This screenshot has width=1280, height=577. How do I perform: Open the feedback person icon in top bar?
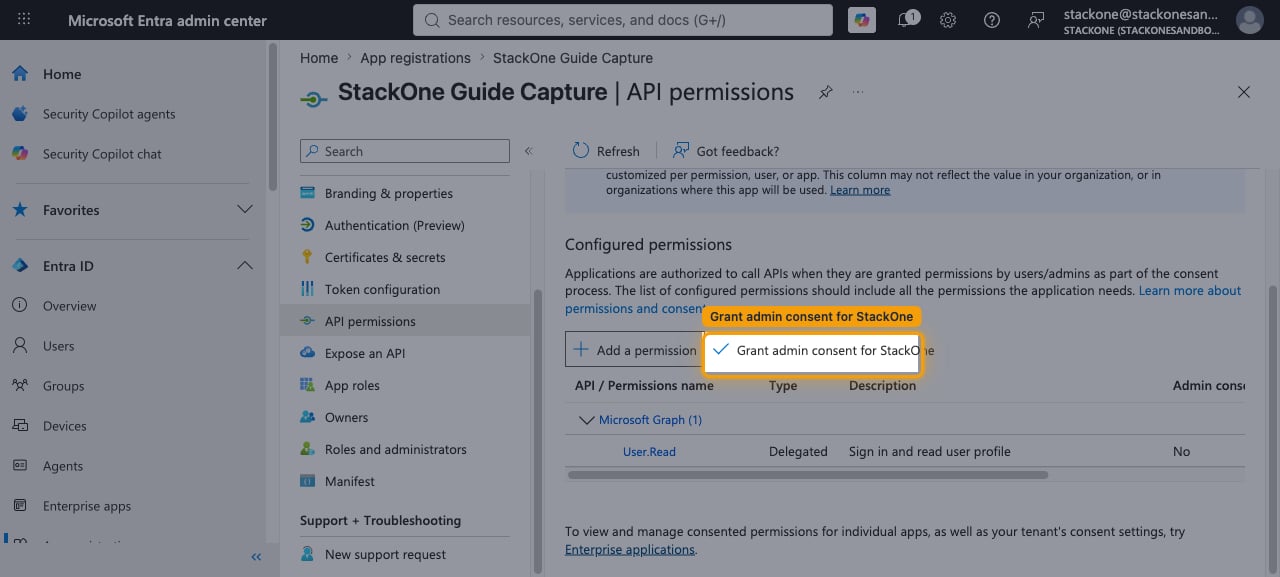coord(1036,20)
